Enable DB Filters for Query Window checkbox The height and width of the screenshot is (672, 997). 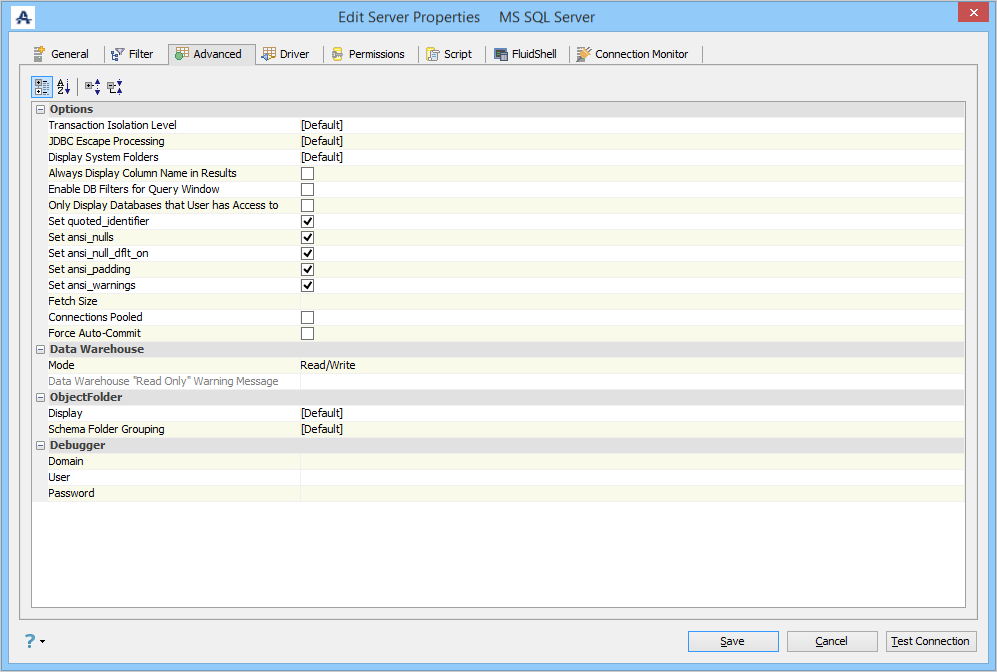307,189
